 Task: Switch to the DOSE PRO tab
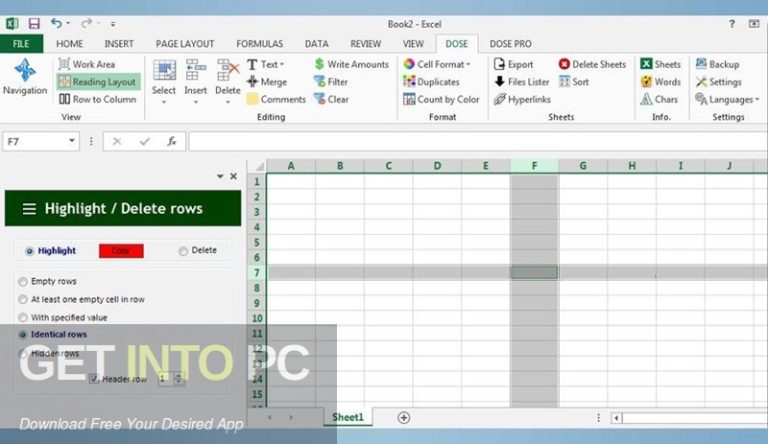pos(510,44)
